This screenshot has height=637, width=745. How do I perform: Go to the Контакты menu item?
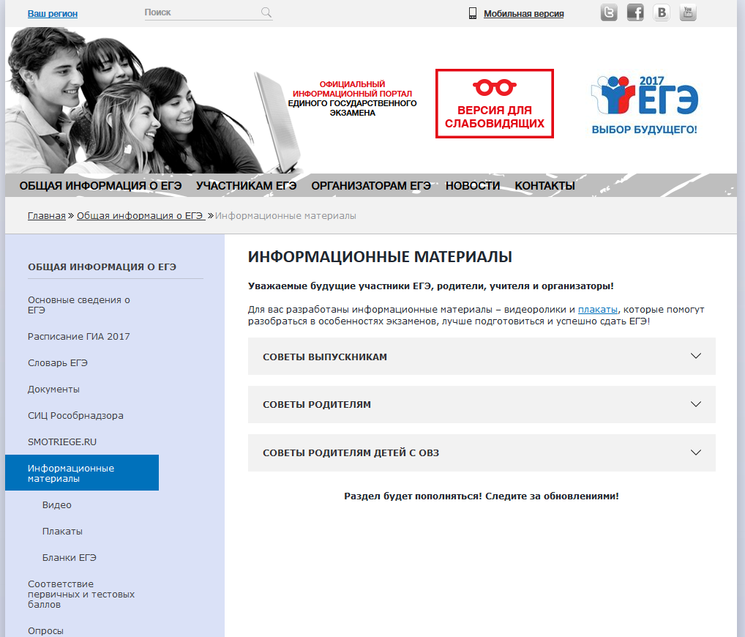click(x=545, y=186)
